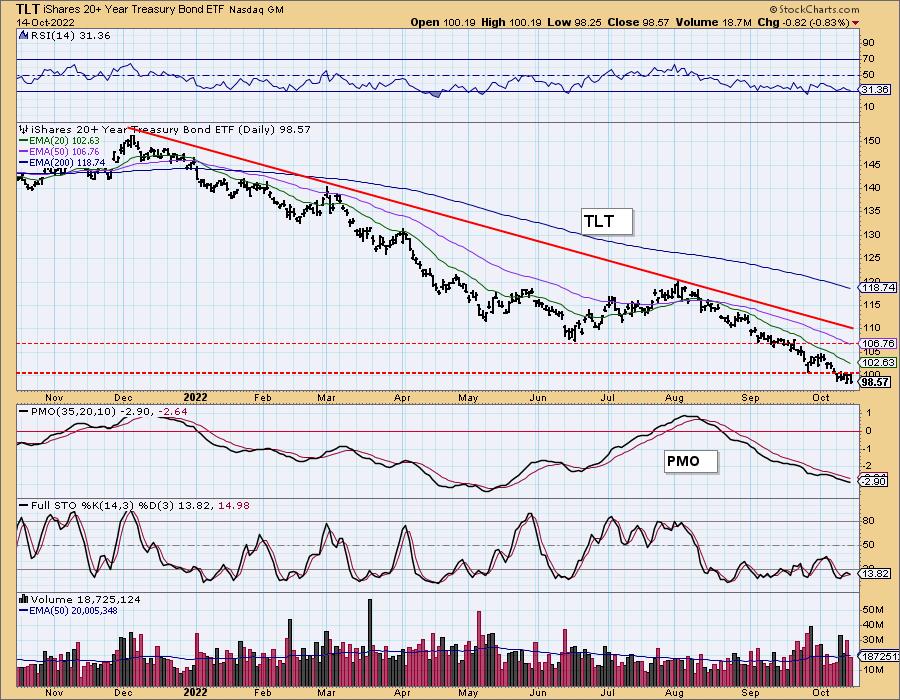Click the 106.76 price tag on right axis

(x=878, y=343)
